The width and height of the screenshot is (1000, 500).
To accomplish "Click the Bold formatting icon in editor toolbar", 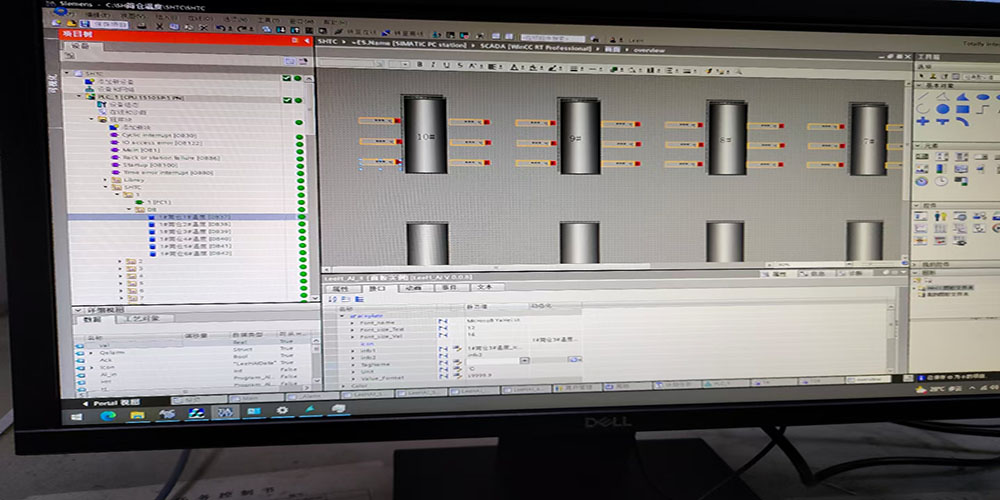I will pos(418,63).
